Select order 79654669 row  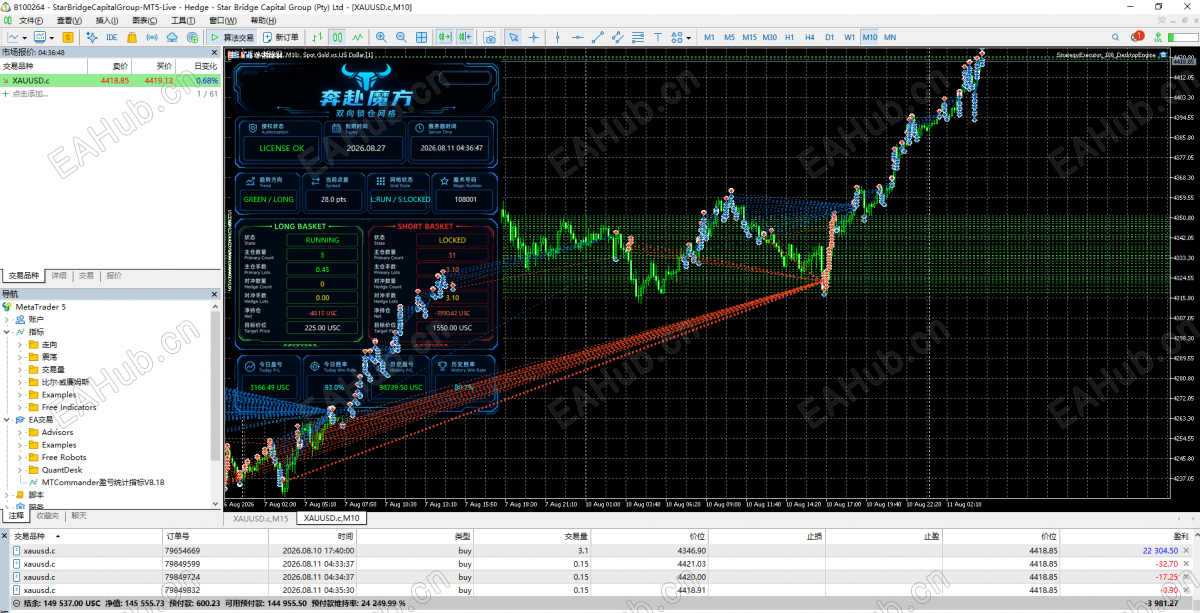pyautogui.click(x=600, y=550)
